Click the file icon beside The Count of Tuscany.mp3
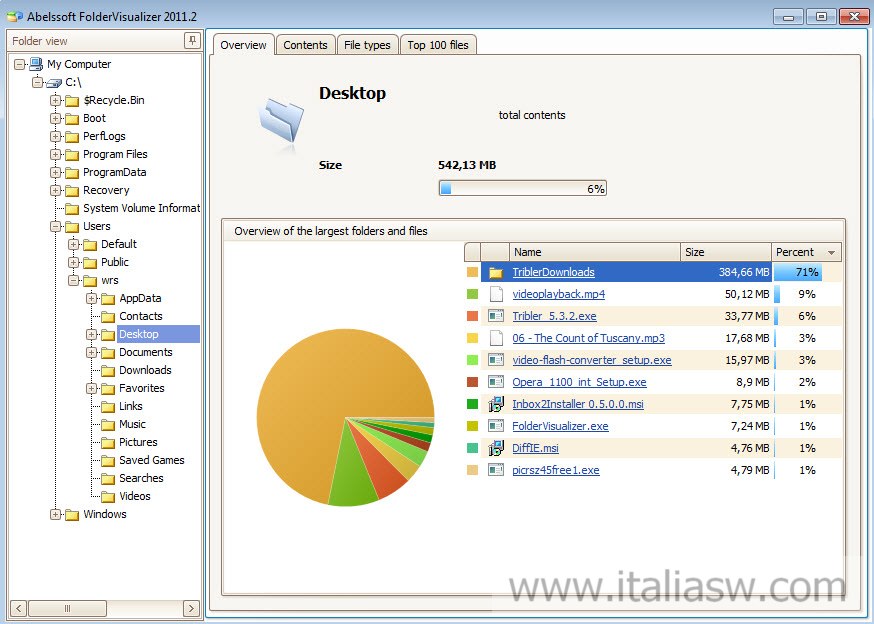Image resolution: width=874 pixels, height=624 pixels. tap(496, 338)
